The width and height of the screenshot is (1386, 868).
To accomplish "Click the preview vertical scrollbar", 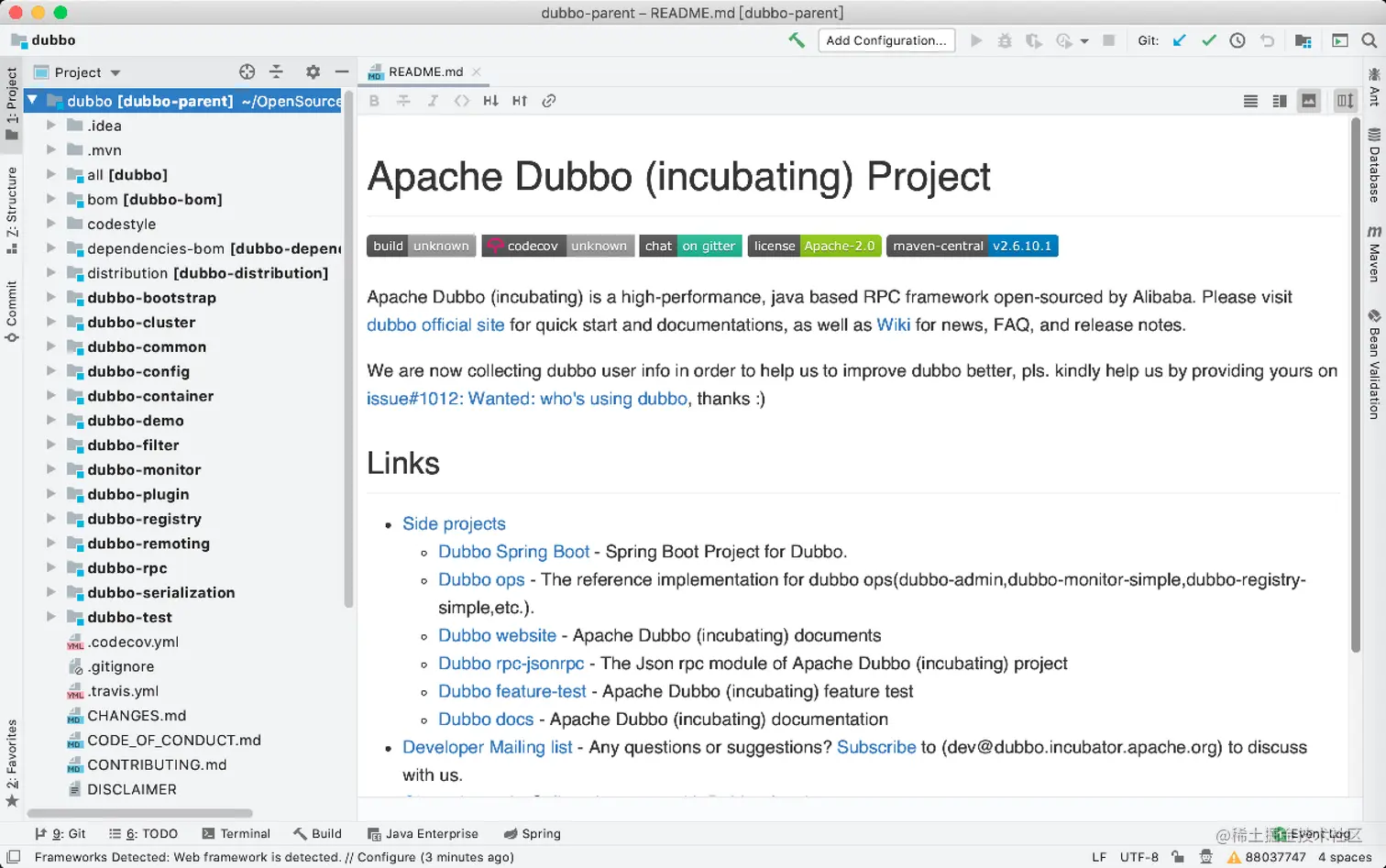I will (1356, 385).
